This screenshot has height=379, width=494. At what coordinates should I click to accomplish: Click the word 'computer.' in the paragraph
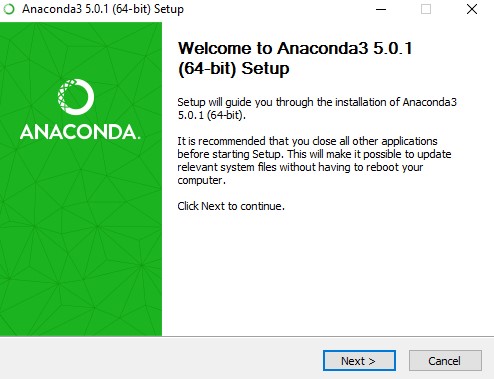pos(201,180)
